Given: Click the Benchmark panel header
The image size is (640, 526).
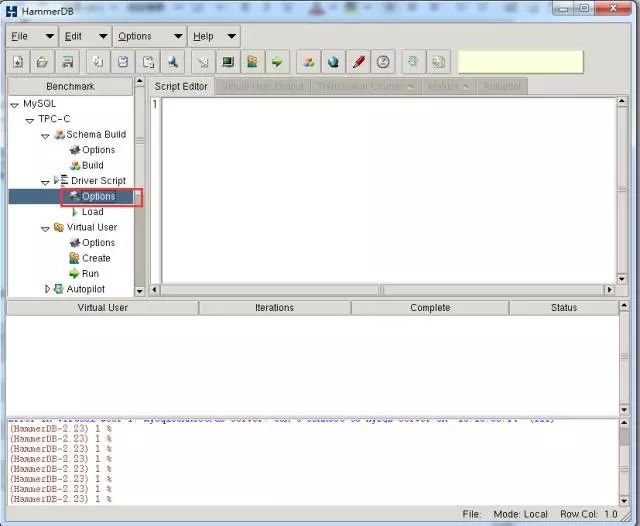Looking at the screenshot, I should 70,87.
